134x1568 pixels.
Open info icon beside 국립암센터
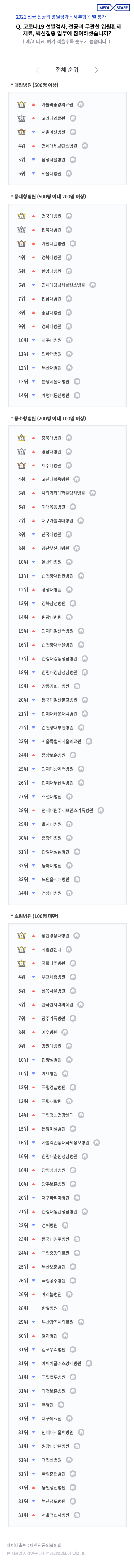[69, 950]
